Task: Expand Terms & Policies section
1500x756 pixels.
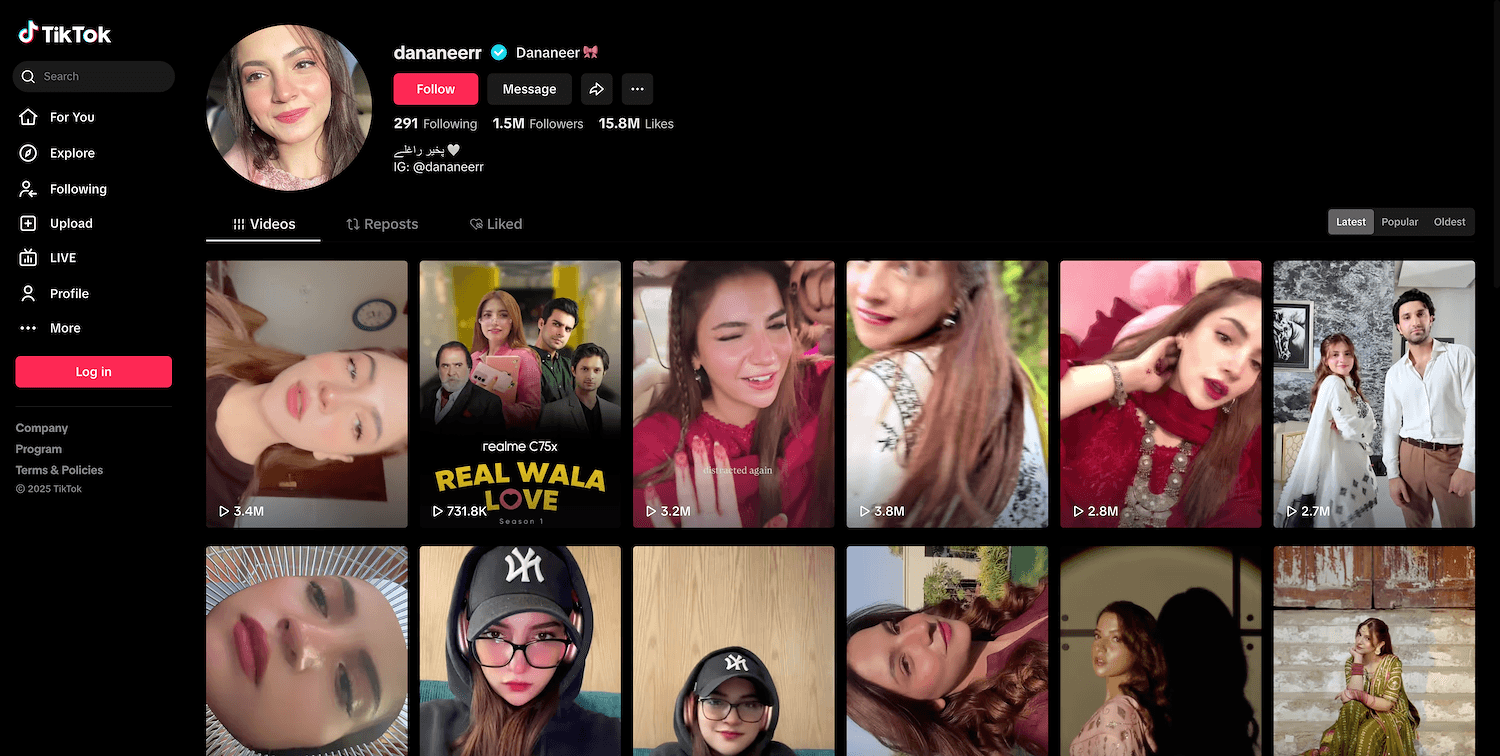Action: point(59,470)
